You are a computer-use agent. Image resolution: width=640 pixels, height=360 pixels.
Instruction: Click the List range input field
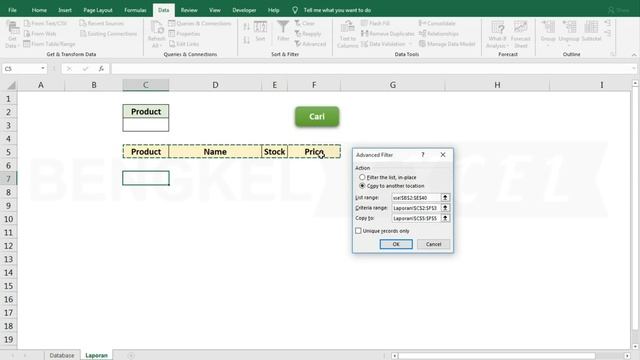[416, 198]
